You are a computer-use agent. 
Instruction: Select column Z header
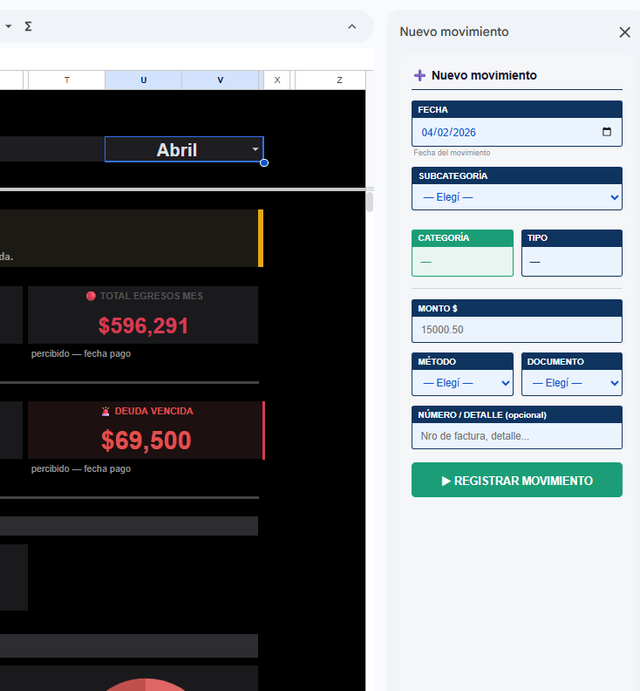pyautogui.click(x=339, y=80)
